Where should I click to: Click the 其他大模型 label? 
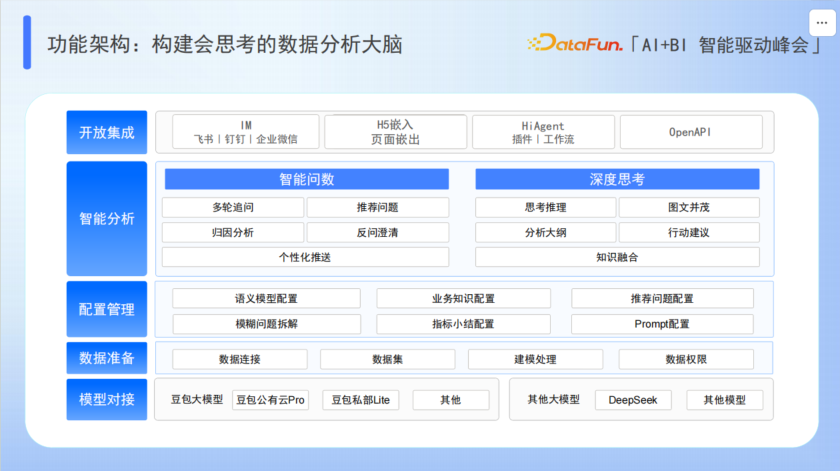tap(553, 399)
